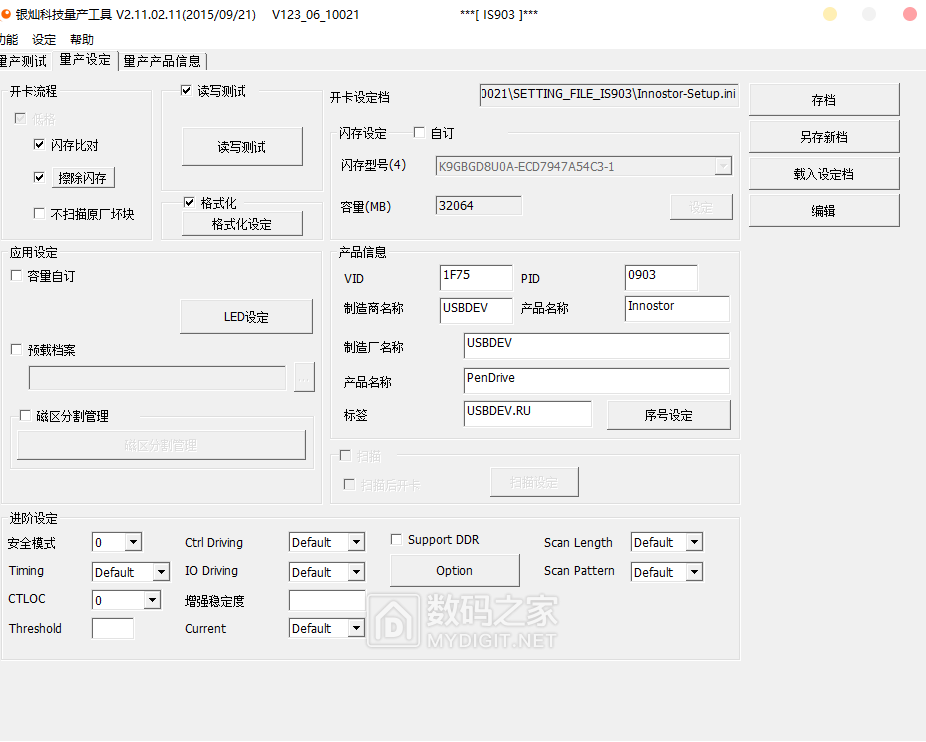Enable the 容量自订 checkbox
The image size is (926, 742).
[x=18, y=276]
